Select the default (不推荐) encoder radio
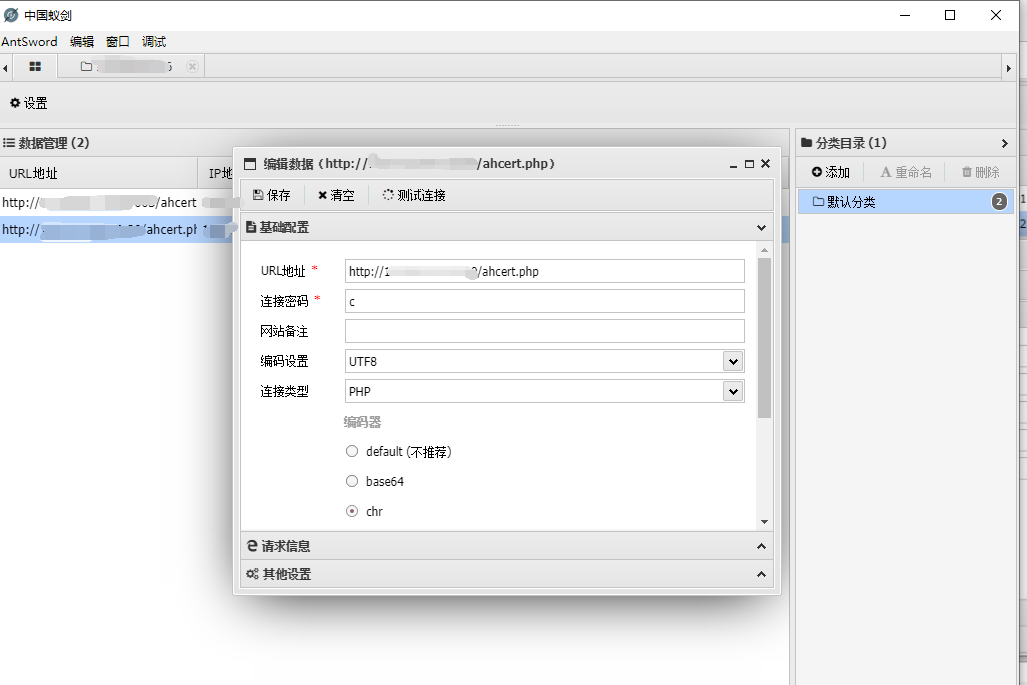Viewport: 1027px width, 685px height. pyautogui.click(x=352, y=452)
